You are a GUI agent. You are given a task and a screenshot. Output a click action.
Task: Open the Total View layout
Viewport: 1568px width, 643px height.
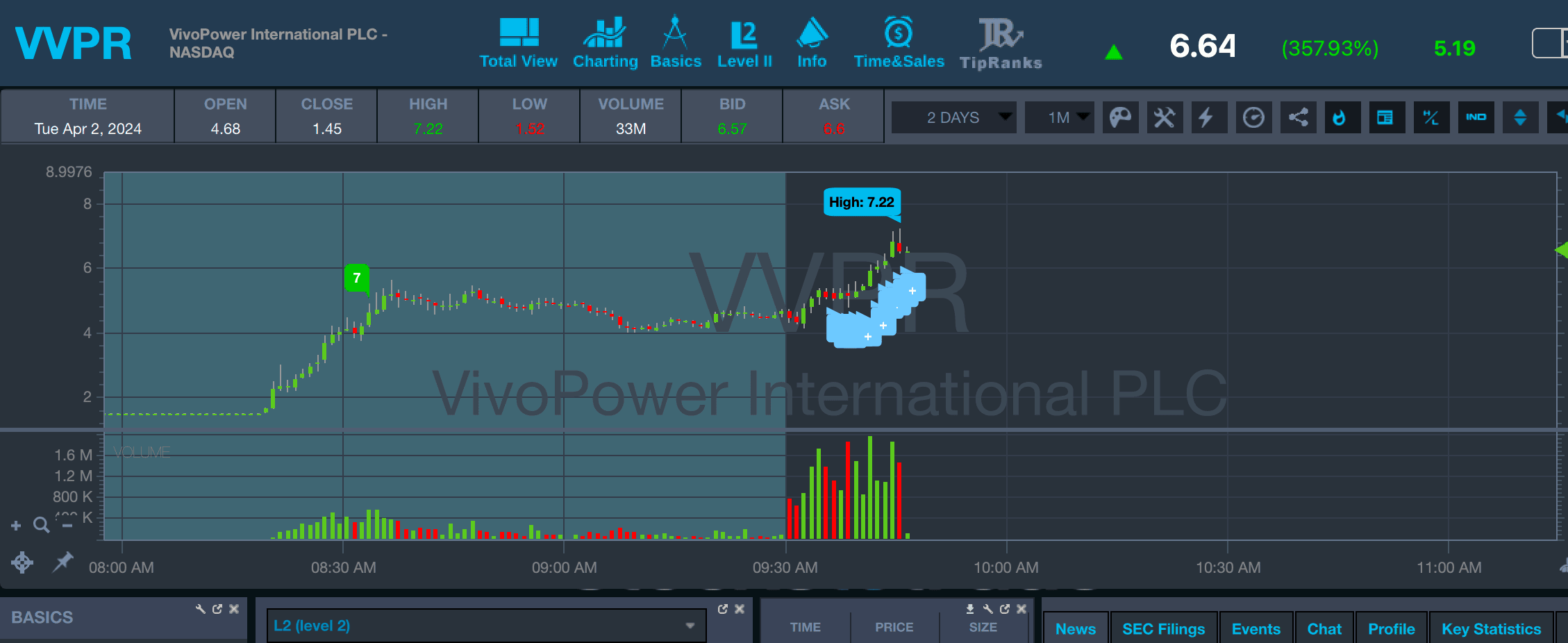[x=519, y=43]
